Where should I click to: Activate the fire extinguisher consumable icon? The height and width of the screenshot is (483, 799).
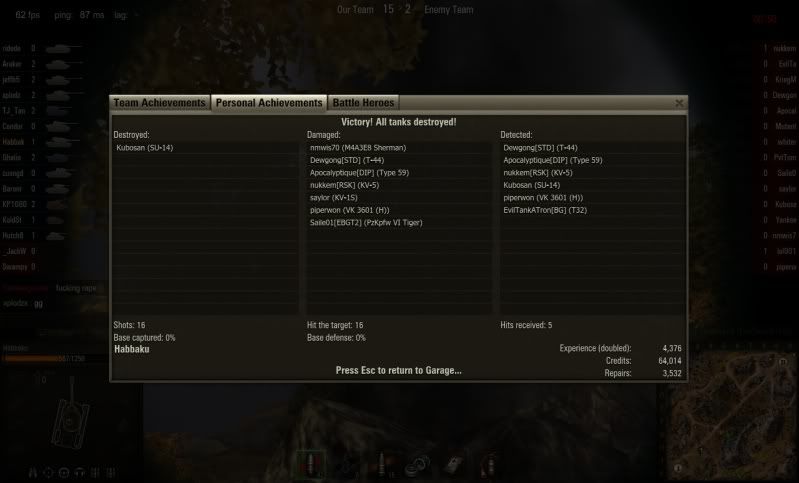[x=488, y=465]
